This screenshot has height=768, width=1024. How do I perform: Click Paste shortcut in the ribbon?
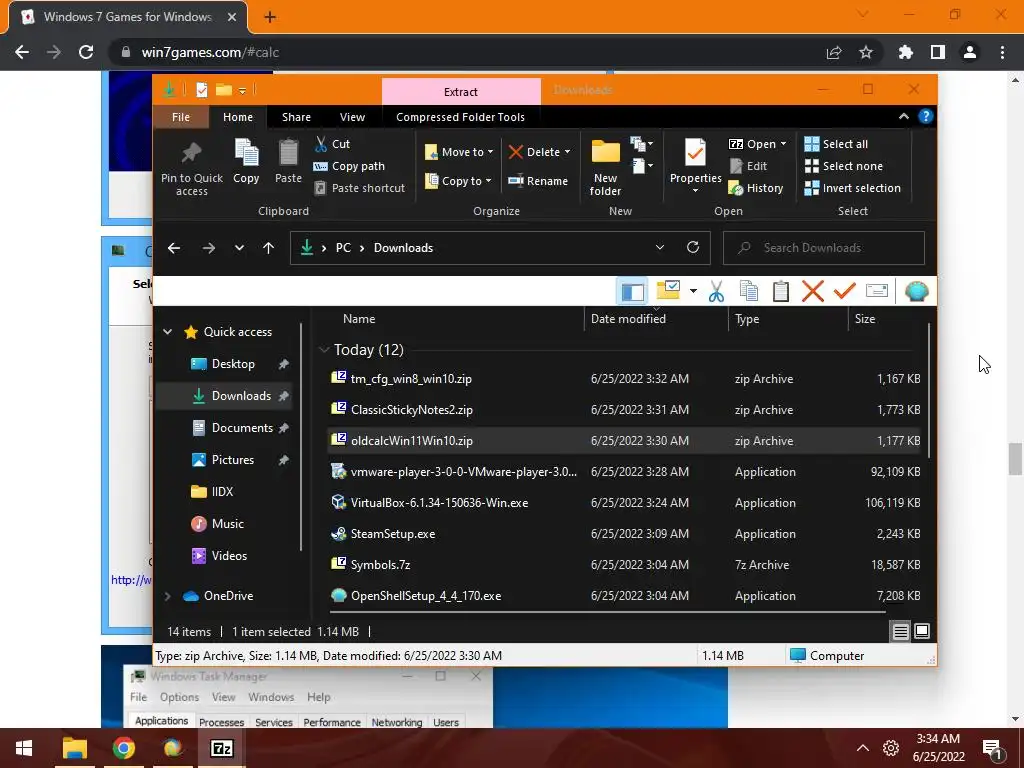click(359, 188)
